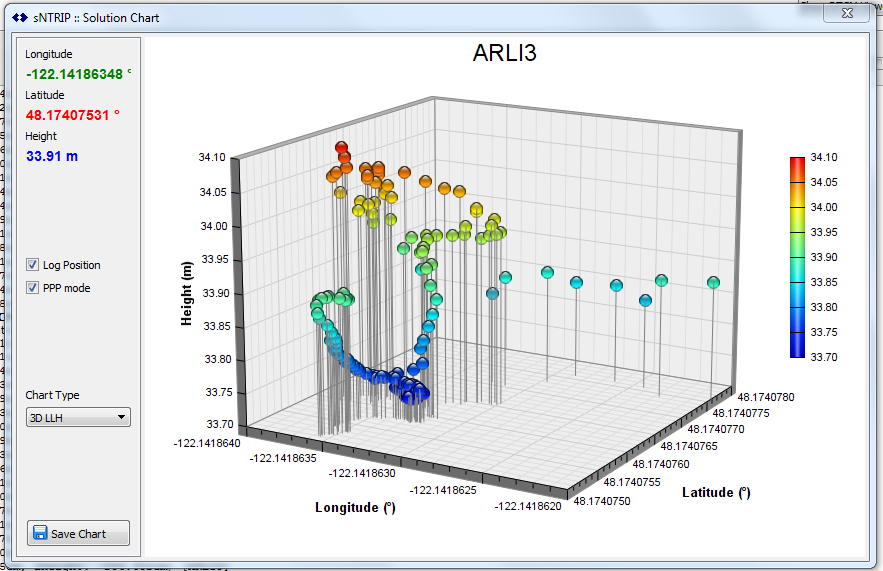The width and height of the screenshot is (883, 571).
Task: Toggle the Log Position checkbox
Action: click(x=33, y=265)
